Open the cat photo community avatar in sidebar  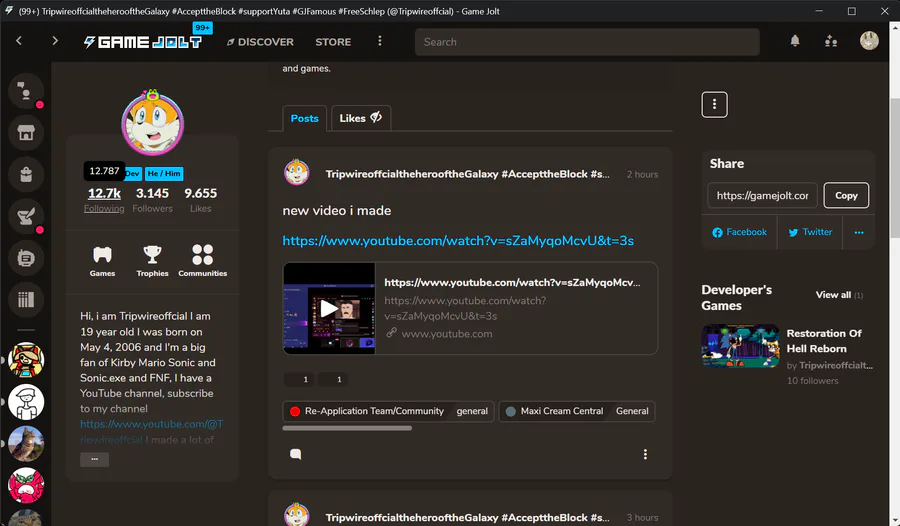tap(26, 444)
